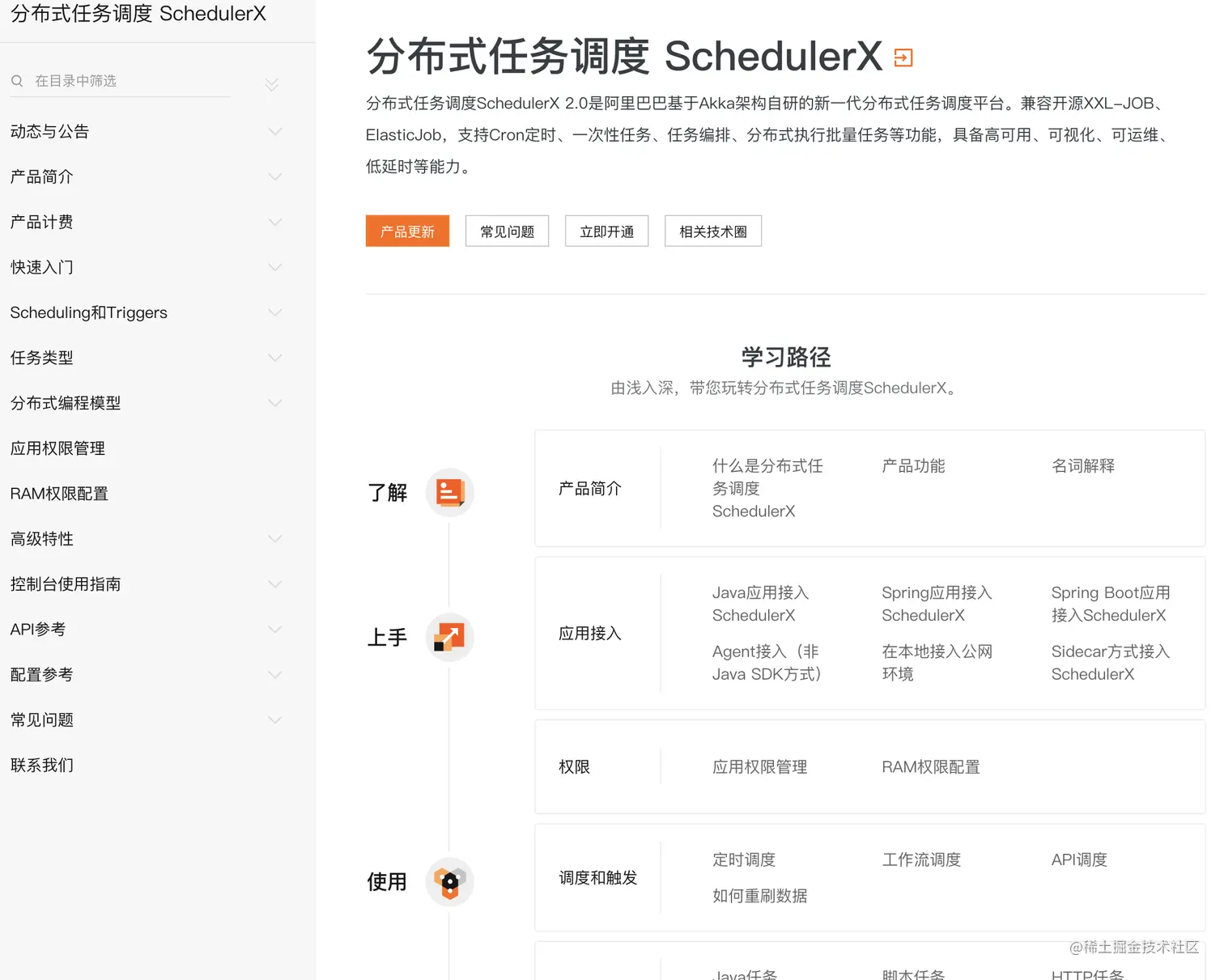The width and height of the screenshot is (1224, 980).
Task: Open Agent接入（非Java SDK方式）link
Action: [x=767, y=663]
